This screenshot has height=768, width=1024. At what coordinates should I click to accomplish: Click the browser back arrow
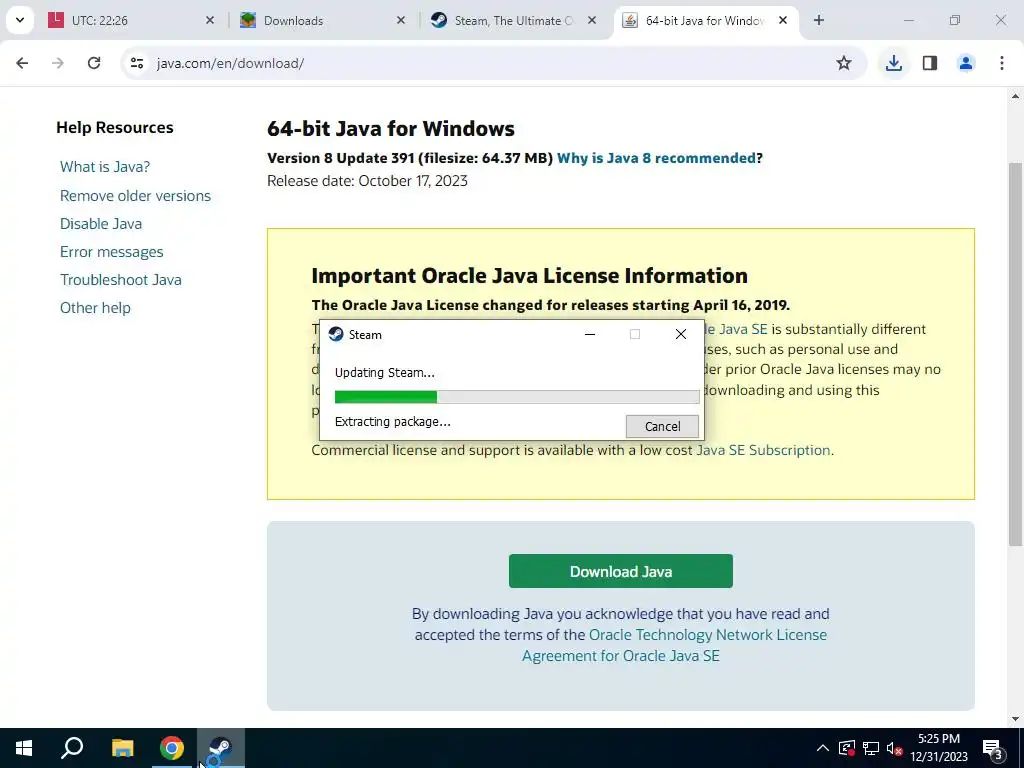pos(22,63)
